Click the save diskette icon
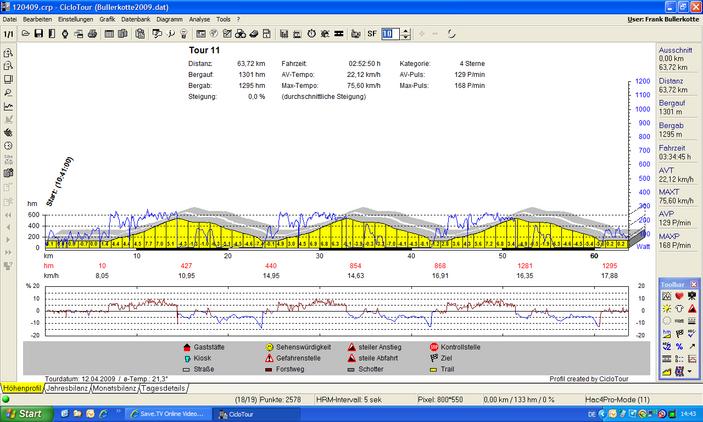This screenshot has height=422, width=703. click(38, 33)
